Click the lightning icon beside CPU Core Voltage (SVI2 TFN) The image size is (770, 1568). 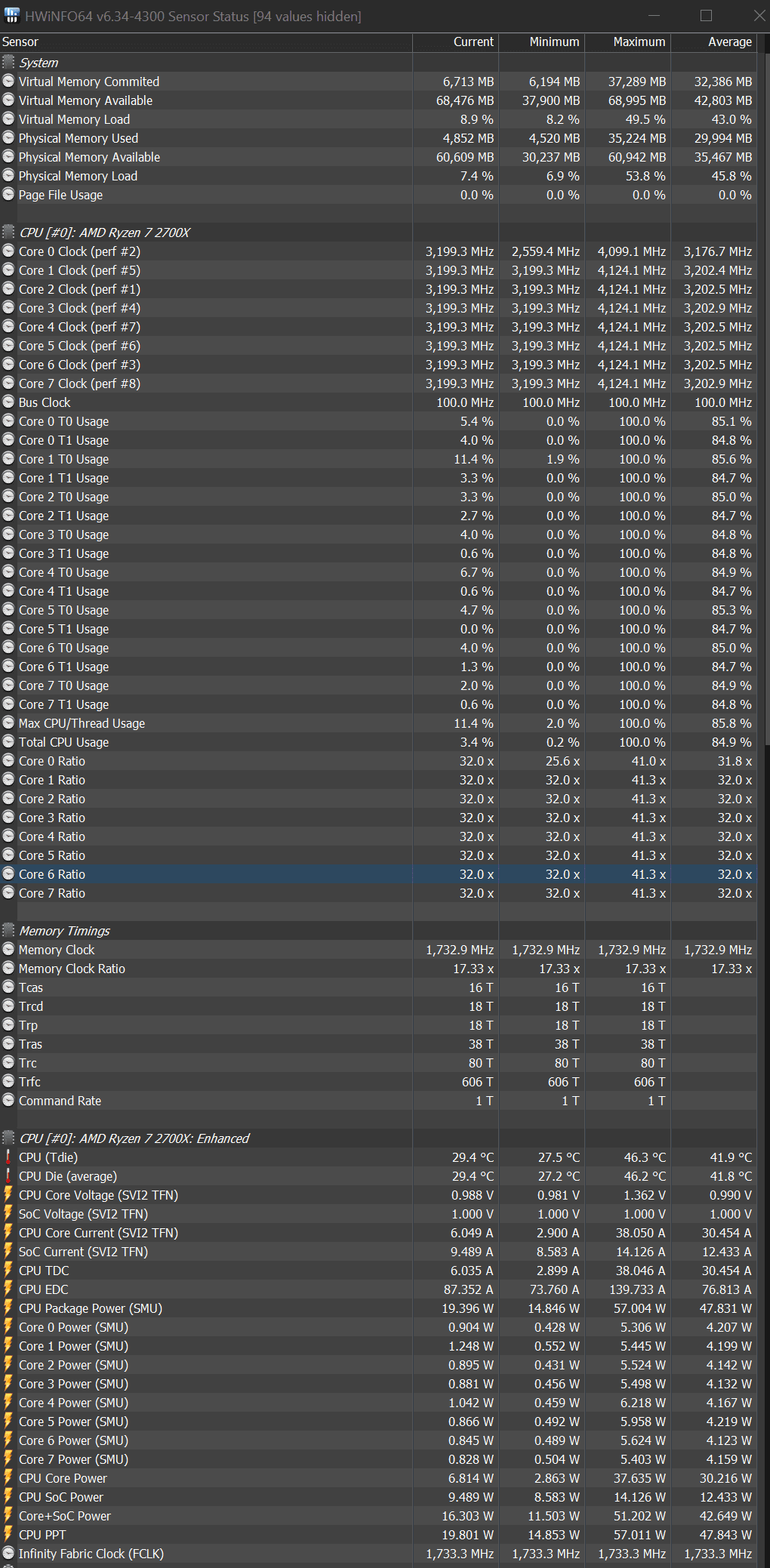(x=8, y=1194)
